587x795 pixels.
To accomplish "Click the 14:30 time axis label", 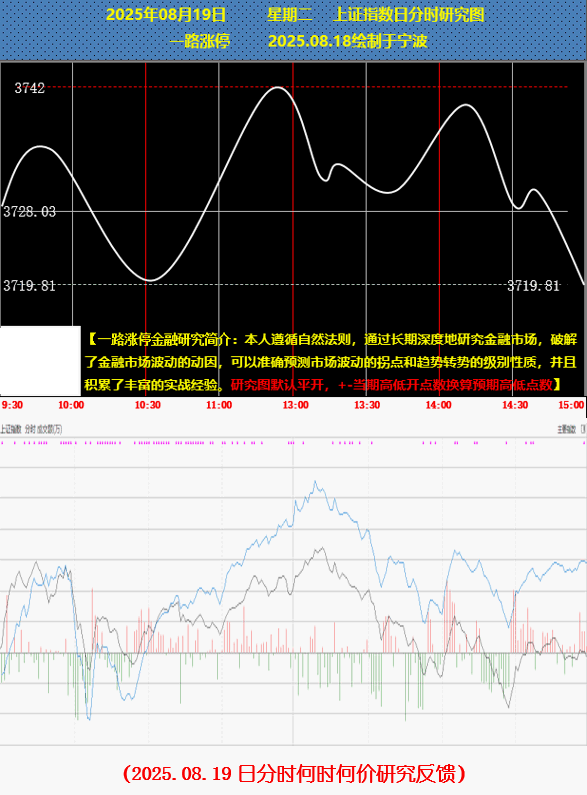I will tap(515, 405).
